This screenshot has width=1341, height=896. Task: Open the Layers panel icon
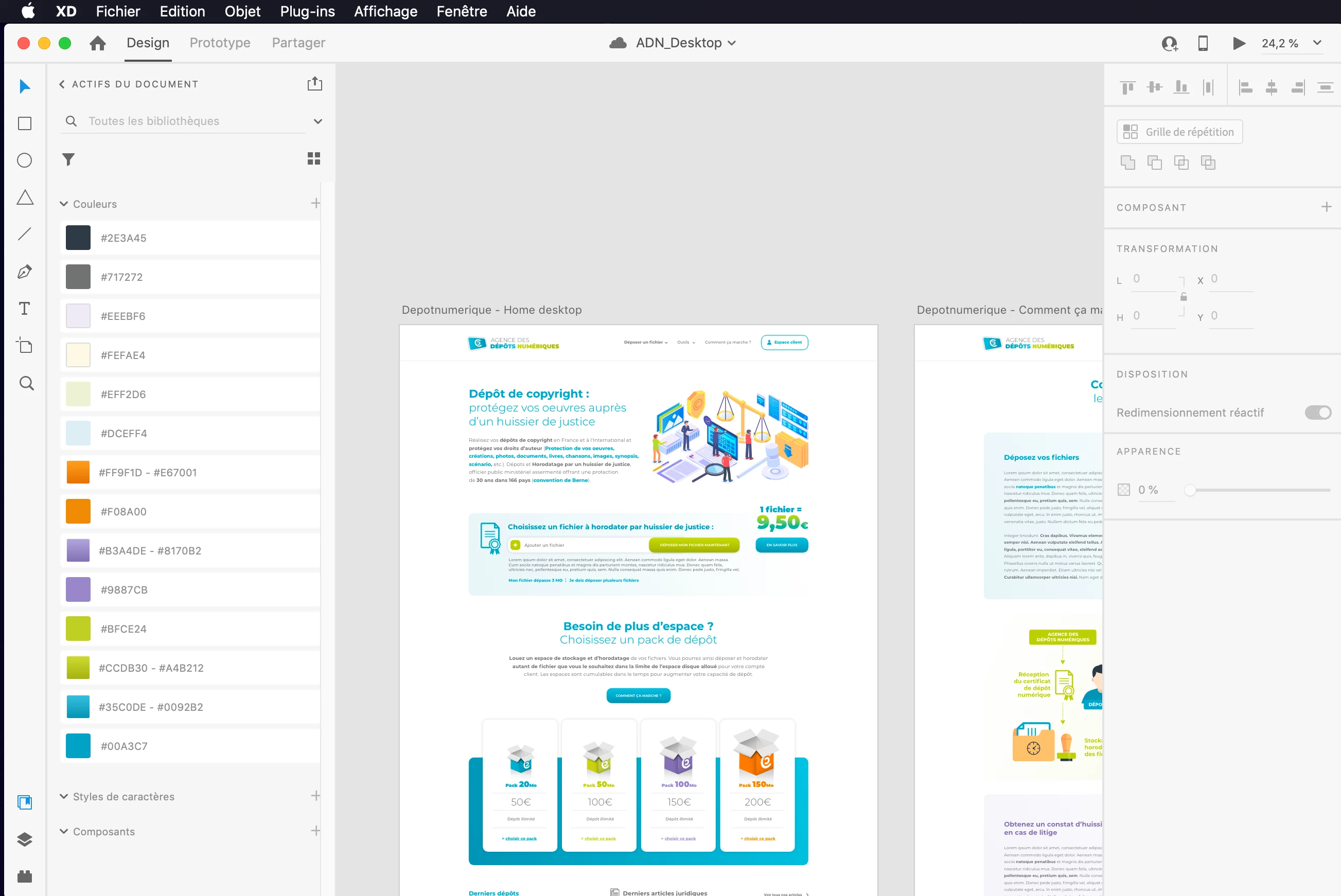[25, 839]
